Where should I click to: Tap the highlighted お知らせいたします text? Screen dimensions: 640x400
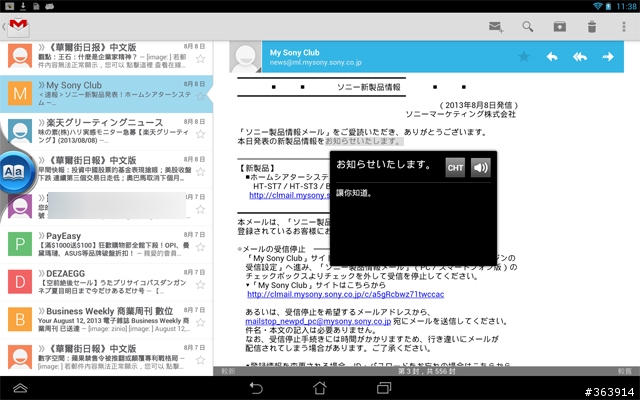pos(364,141)
